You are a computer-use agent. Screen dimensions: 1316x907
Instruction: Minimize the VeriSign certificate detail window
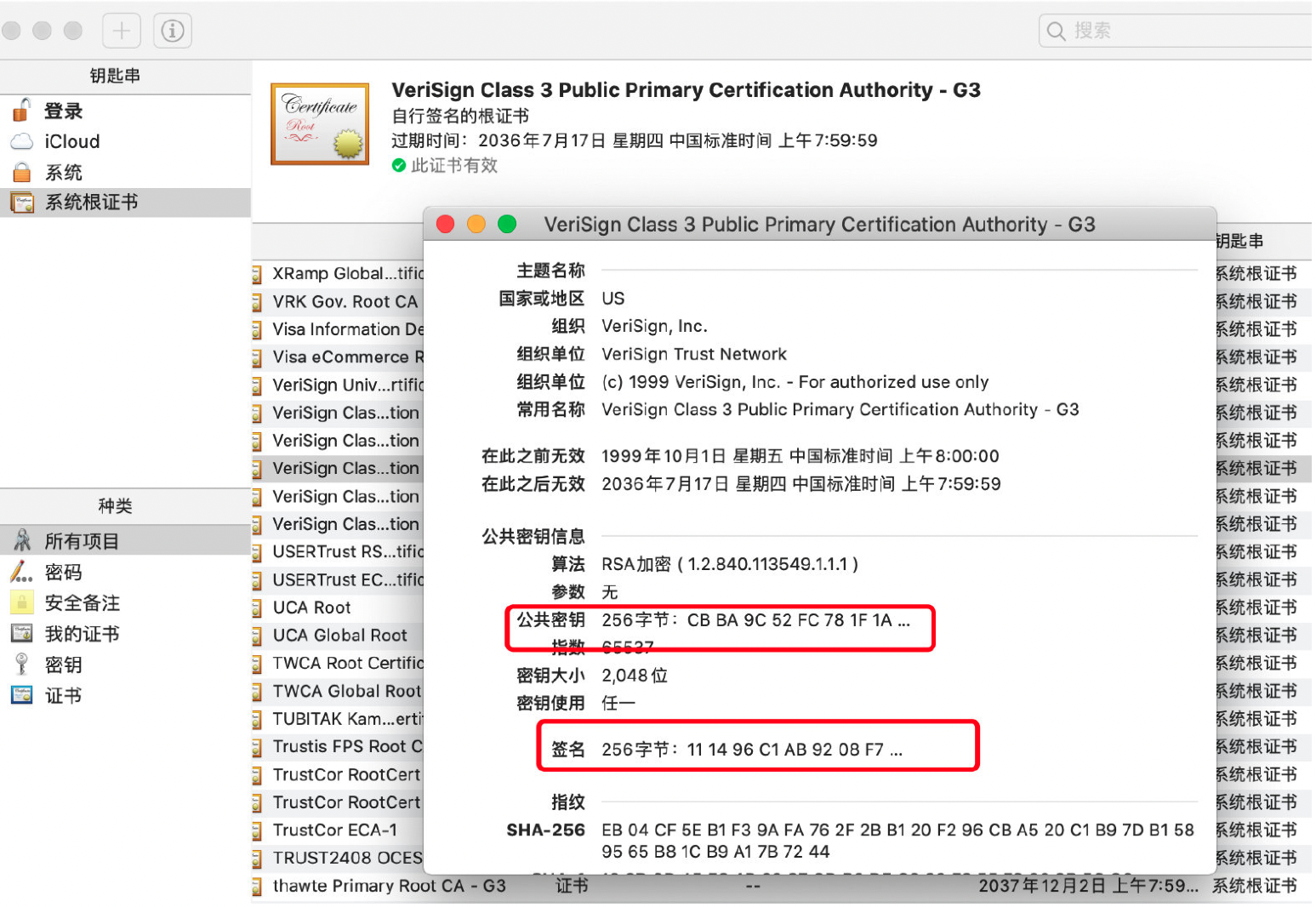coord(476,225)
